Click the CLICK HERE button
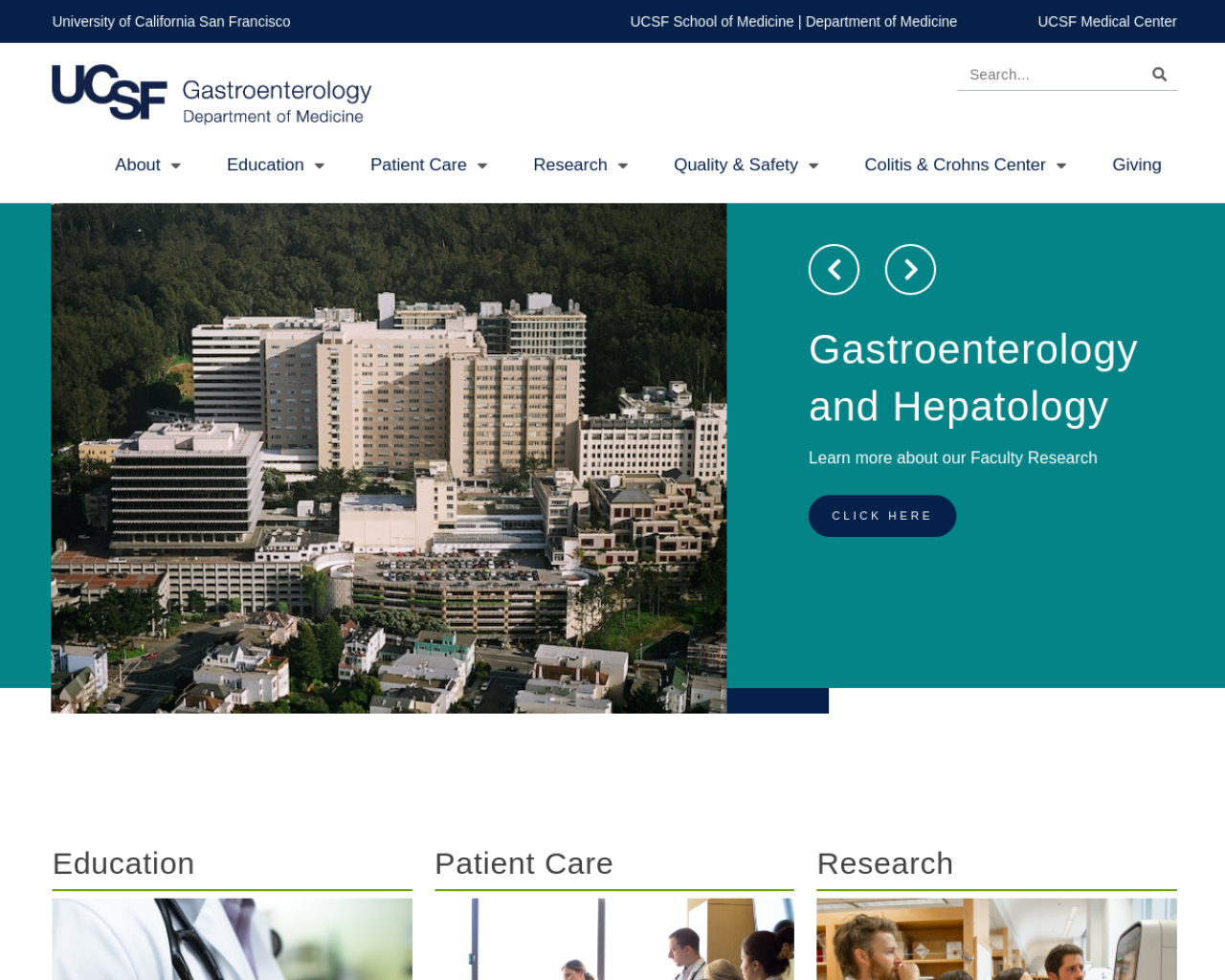Viewport: 1225px width, 980px height. pos(882,516)
